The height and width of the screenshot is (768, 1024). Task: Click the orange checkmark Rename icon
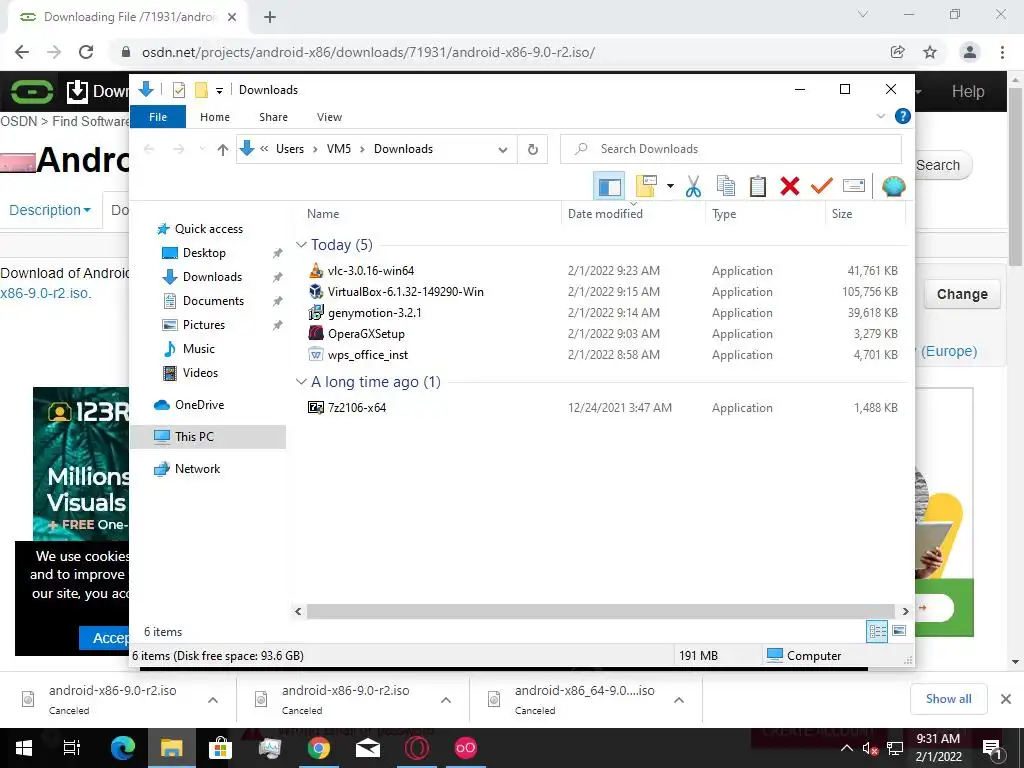tap(822, 187)
